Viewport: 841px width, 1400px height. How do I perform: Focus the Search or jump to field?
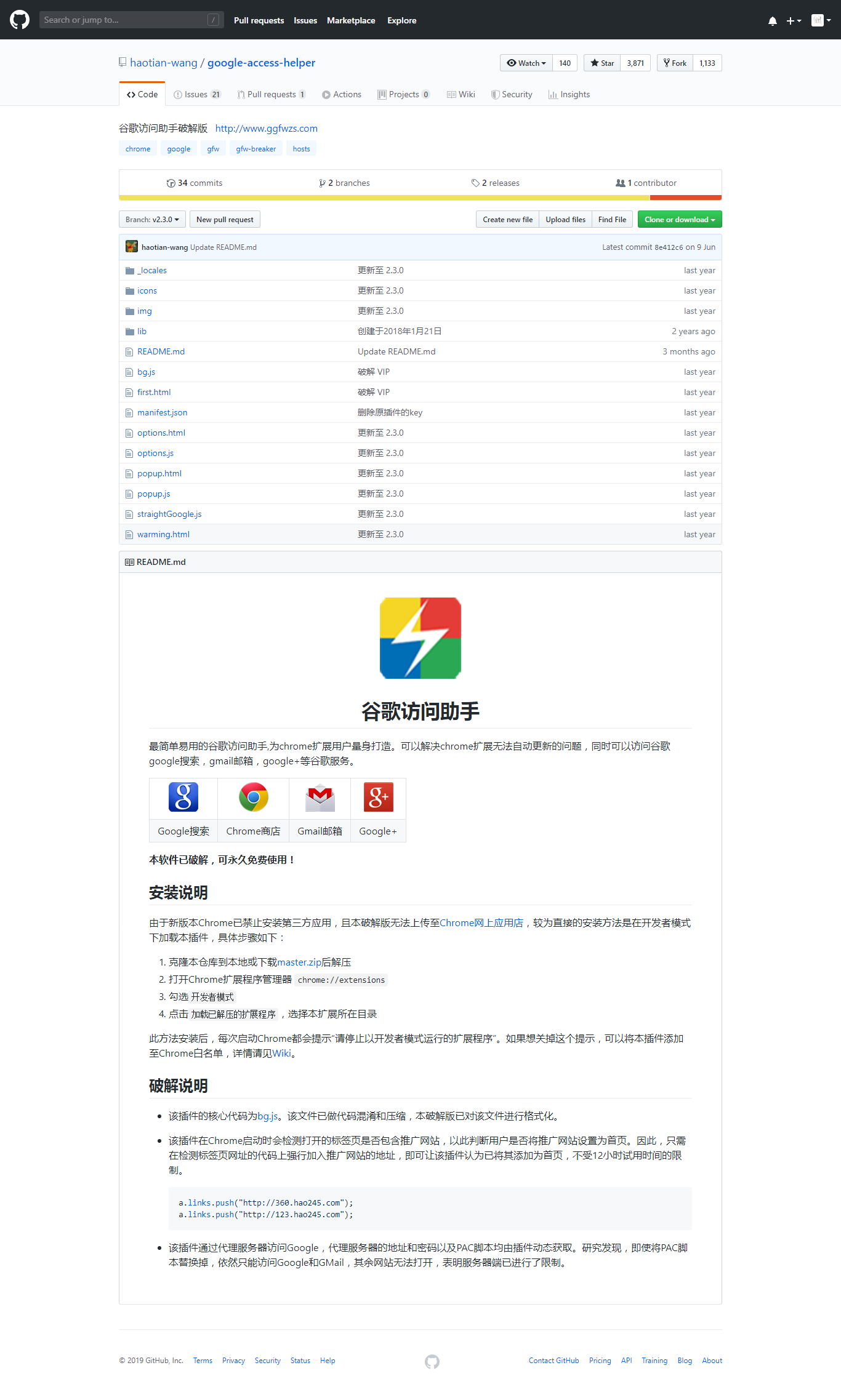point(131,20)
